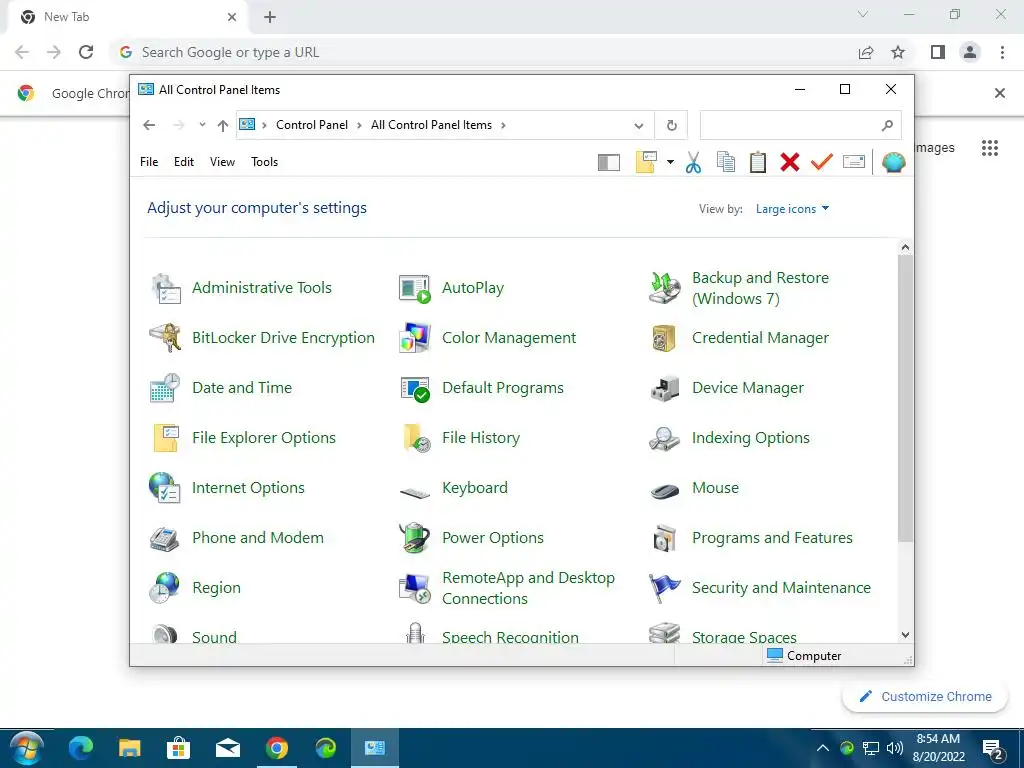Open the Mail app in the taskbar
The height and width of the screenshot is (768, 1024).
pyautogui.click(x=227, y=748)
